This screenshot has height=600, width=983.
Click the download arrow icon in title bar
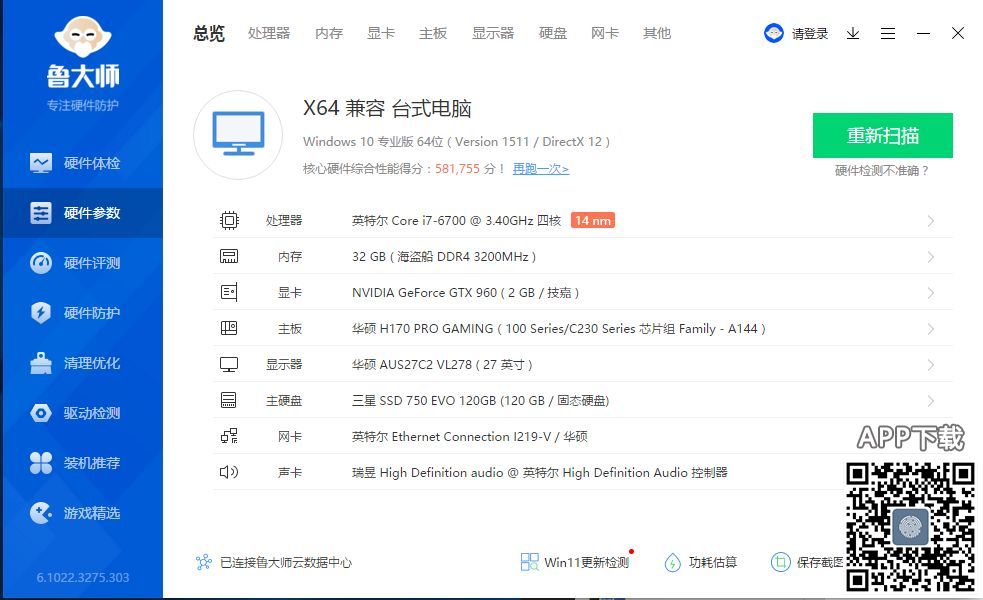(x=853, y=33)
